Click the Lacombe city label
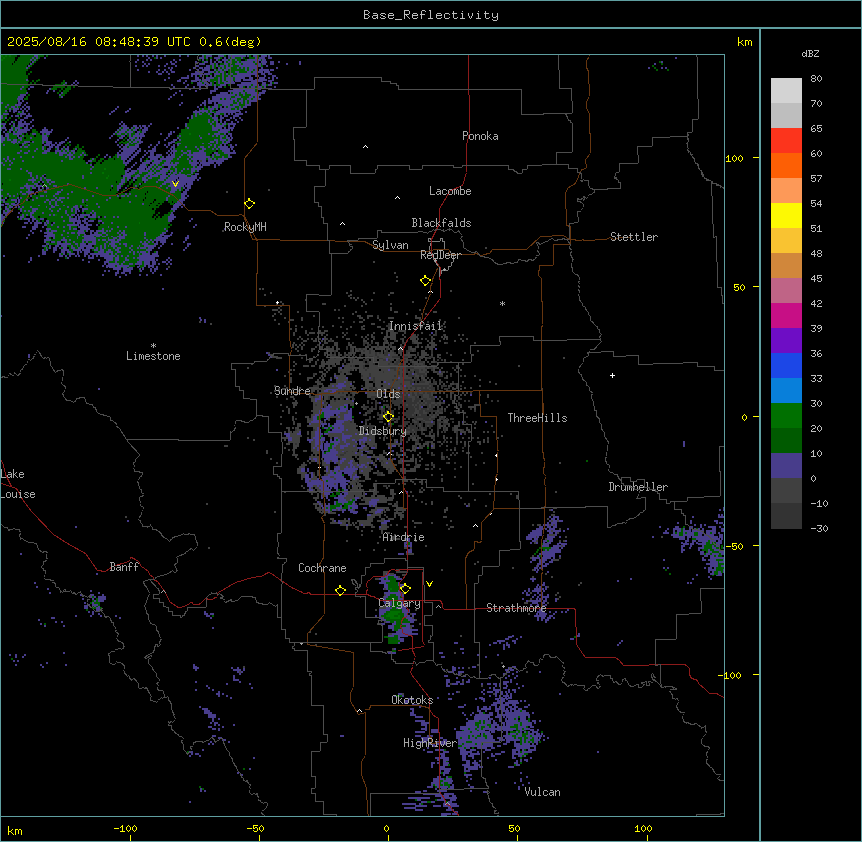862x842 pixels. [x=450, y=191]
